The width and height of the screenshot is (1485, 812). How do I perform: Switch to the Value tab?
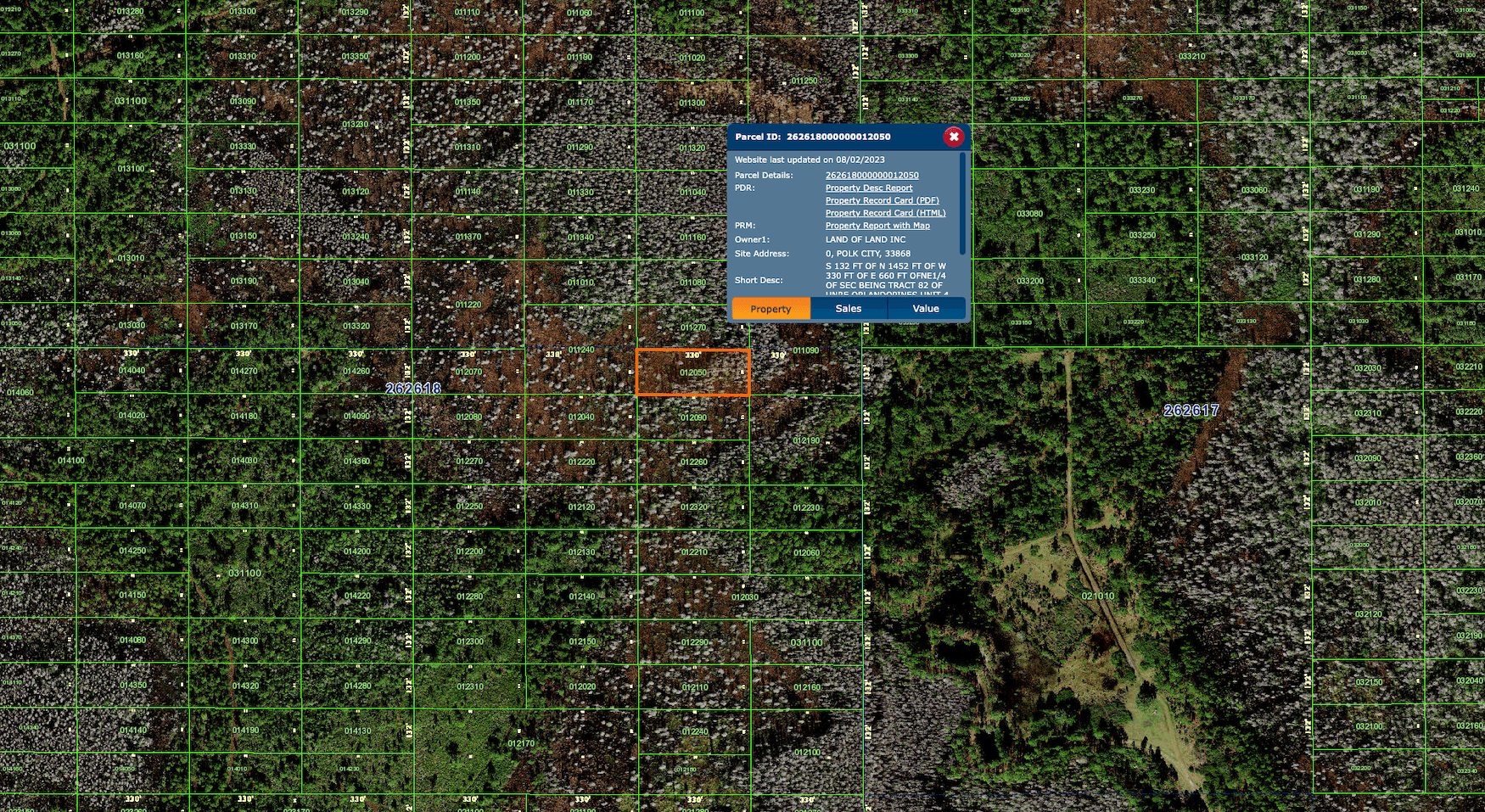(926, 309)
